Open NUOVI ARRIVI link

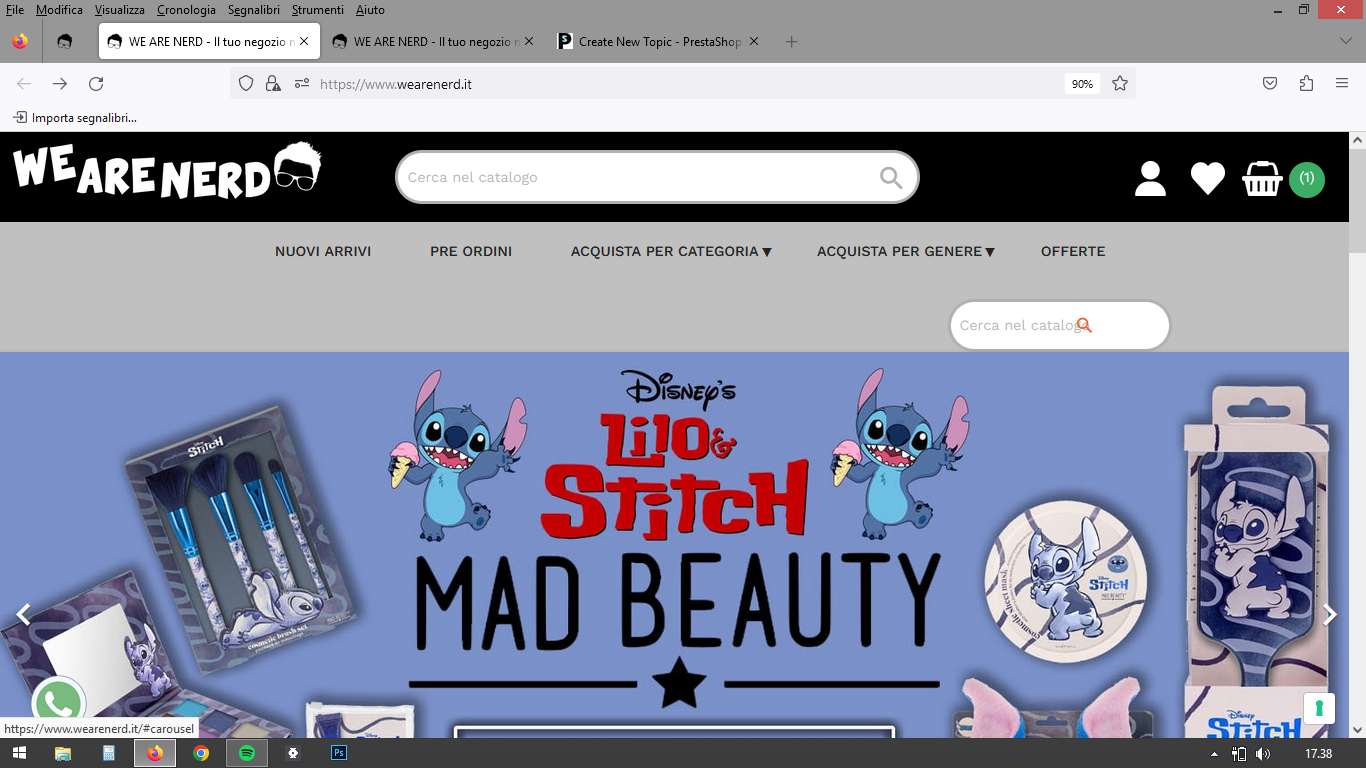coord(323,251)
